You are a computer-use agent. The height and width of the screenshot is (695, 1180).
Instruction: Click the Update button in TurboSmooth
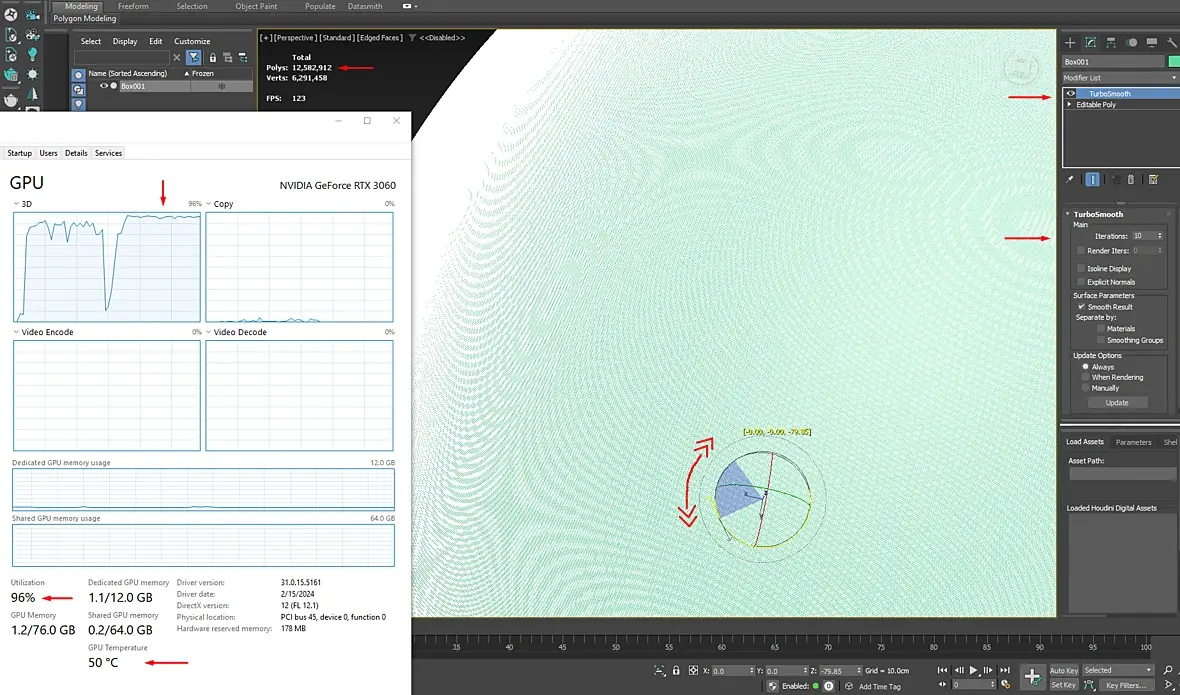(x=1117, y=403)
